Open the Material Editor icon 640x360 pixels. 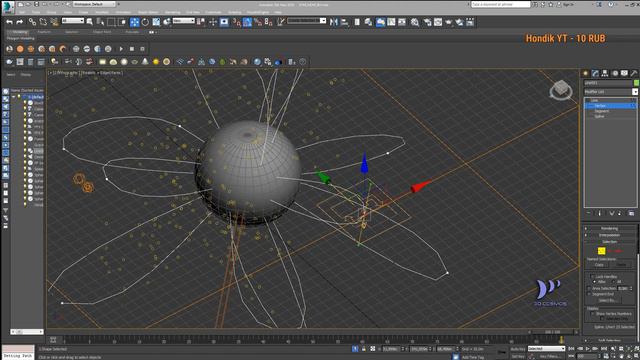(x=415, y=22)
